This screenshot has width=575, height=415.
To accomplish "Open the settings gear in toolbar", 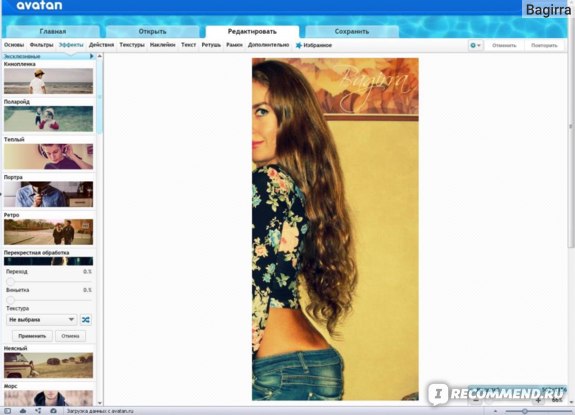I will (x=475, y=45).
